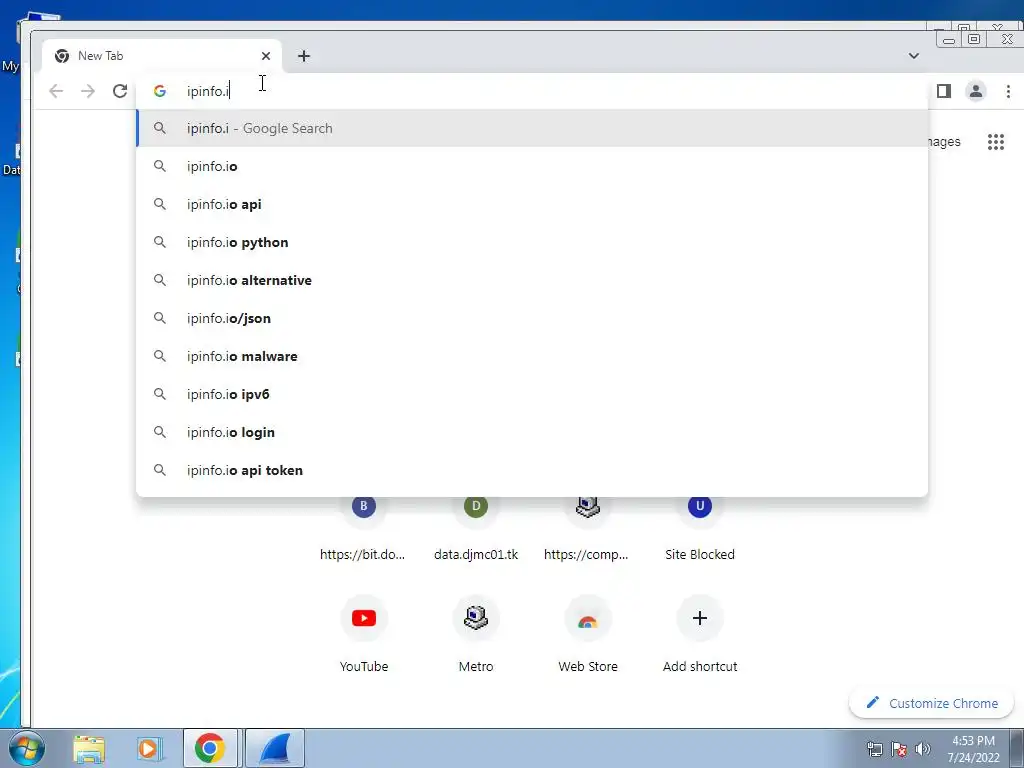Image resolution: width=1024 pixels, height=768 pixels.
Task: Pick 'ipinfo.io malware' suggestion
Action: tap(532, 356)
